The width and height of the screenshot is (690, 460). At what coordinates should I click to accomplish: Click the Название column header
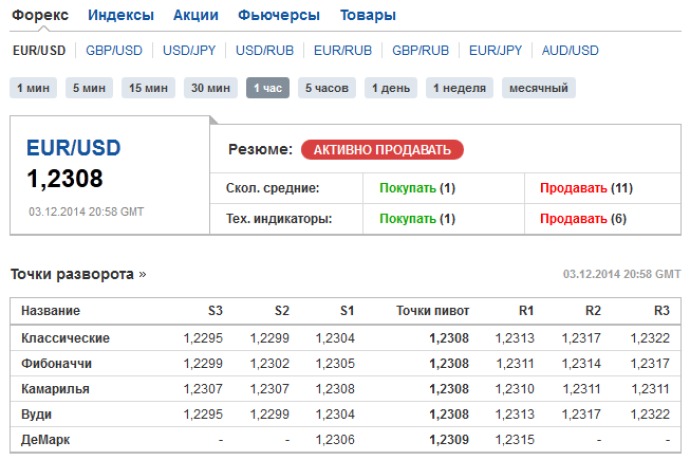pos(51,311)
